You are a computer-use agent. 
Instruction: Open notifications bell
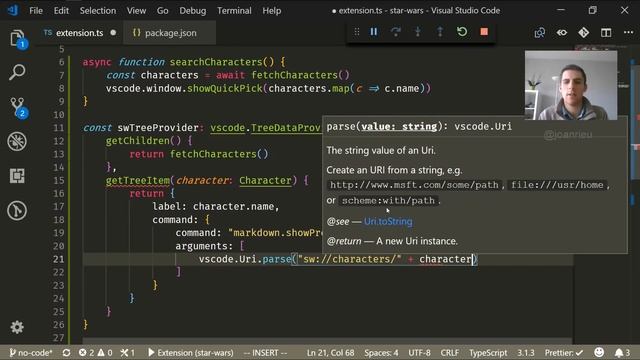tap(622, 353)
